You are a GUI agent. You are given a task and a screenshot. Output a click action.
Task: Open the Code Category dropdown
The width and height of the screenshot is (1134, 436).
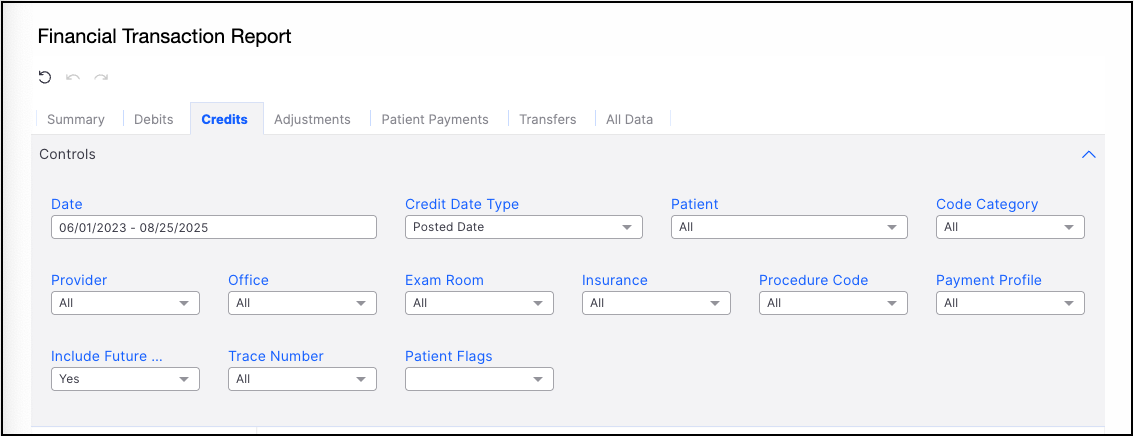[1010, 227]
